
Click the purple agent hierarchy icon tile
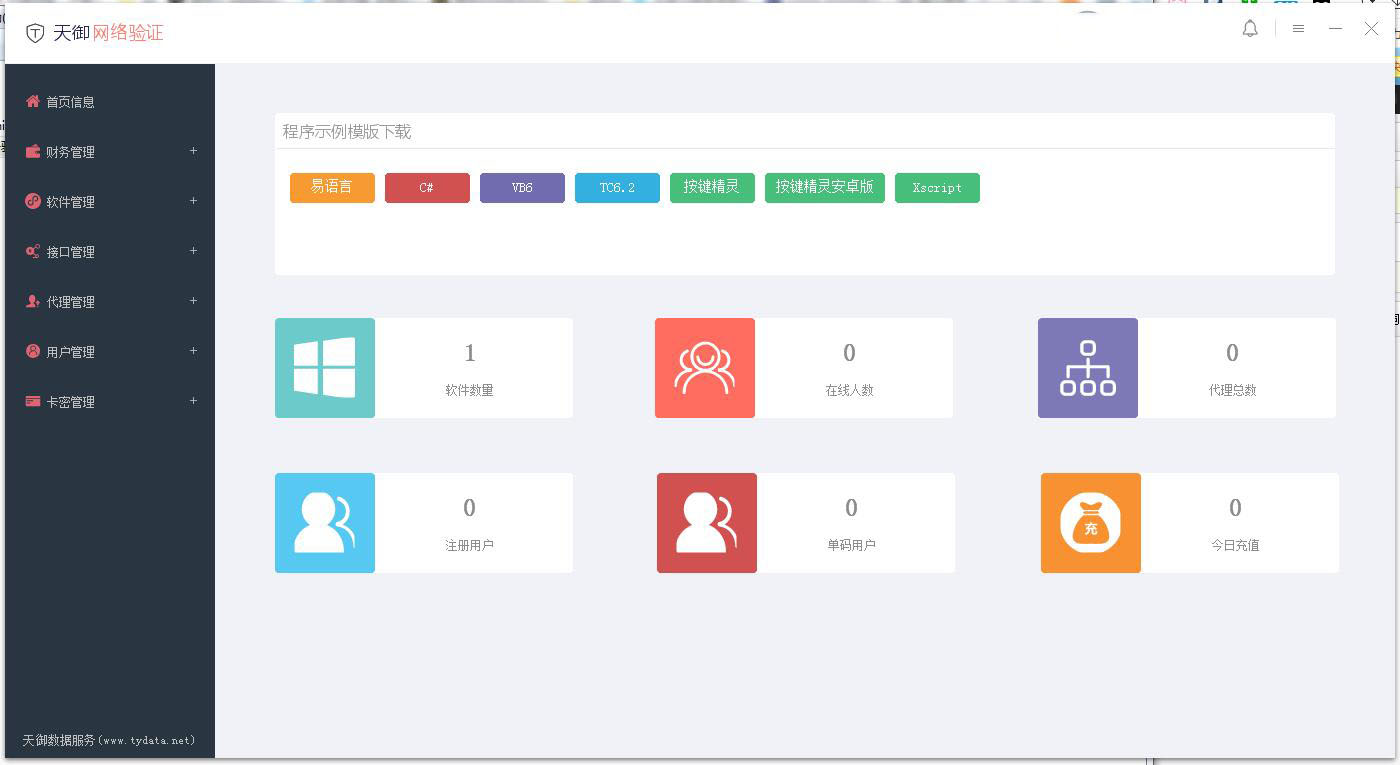pos(1088,368)
